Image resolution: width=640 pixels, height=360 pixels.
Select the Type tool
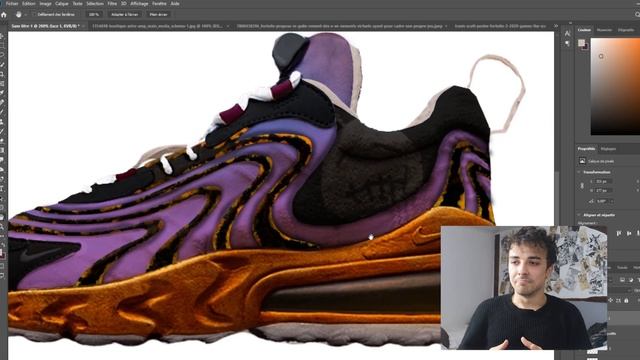2,188
